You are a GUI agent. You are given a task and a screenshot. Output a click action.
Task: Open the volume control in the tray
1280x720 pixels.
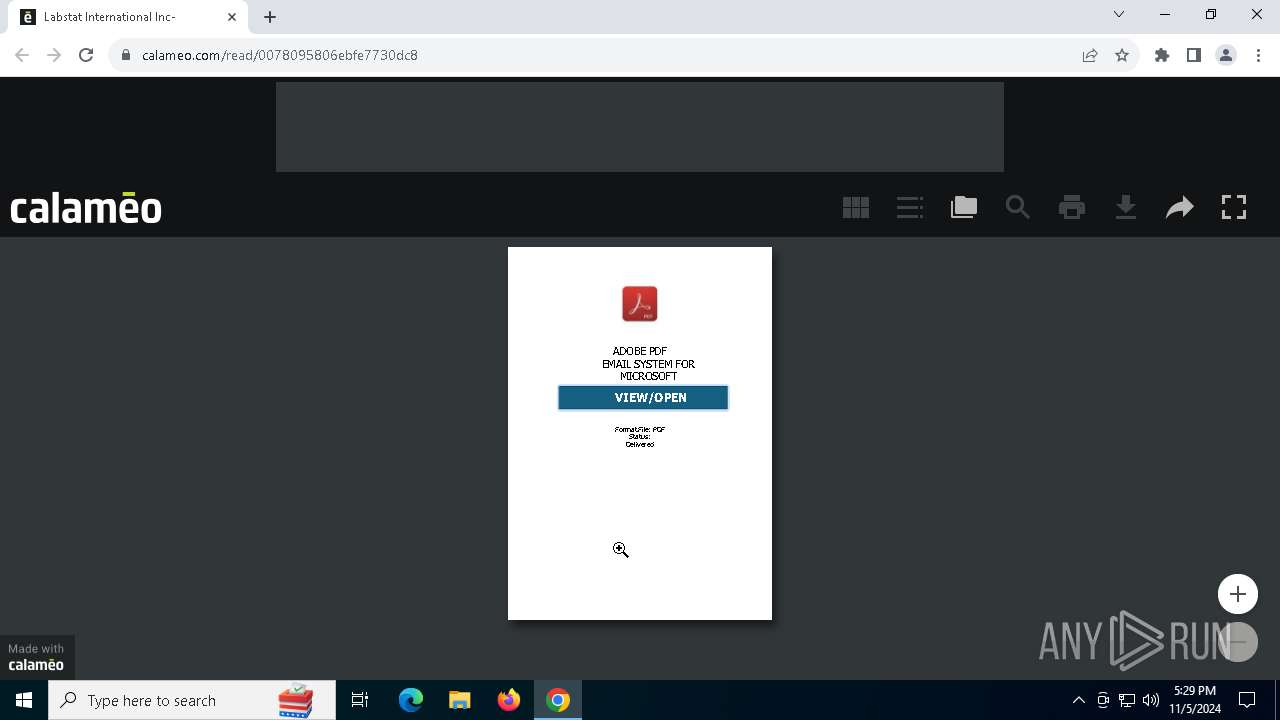(x=1151, y=700)
